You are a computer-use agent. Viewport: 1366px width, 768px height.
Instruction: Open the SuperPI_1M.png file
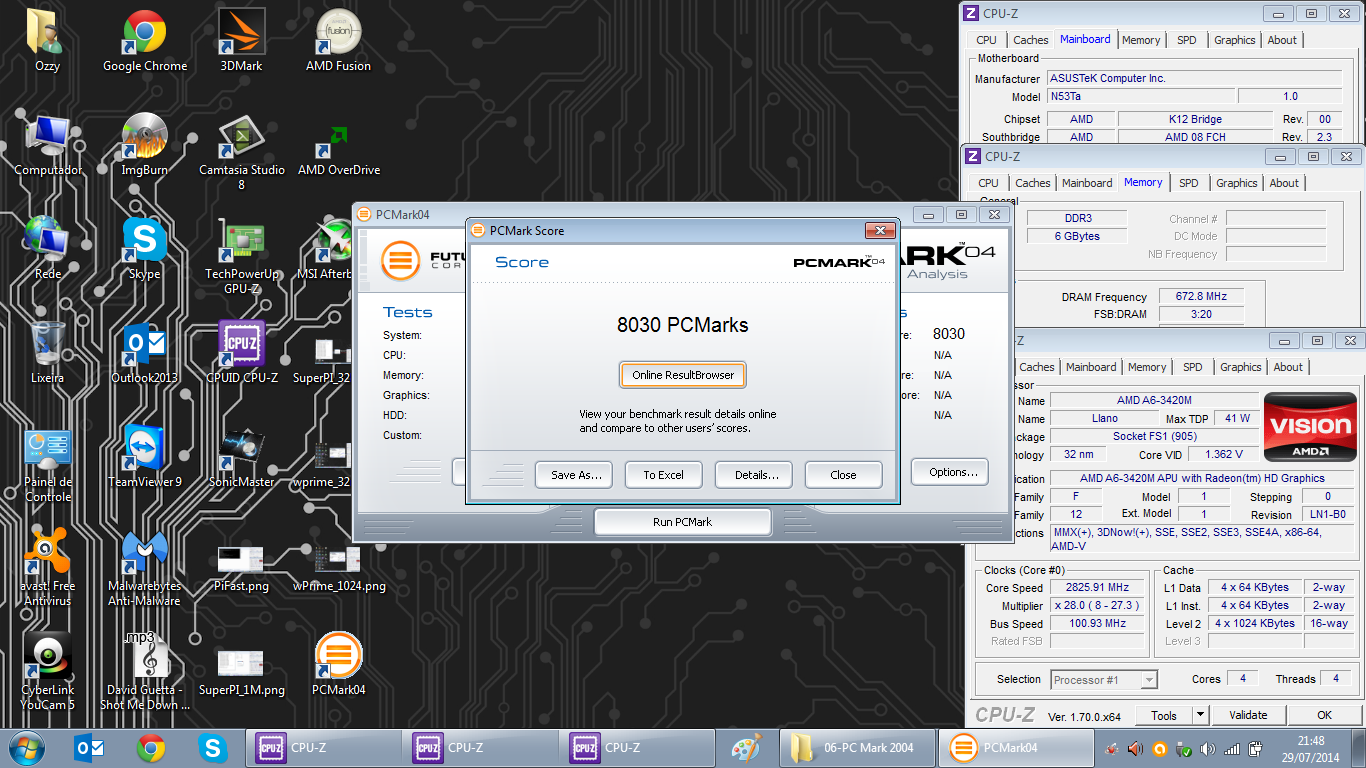[241, 671]
